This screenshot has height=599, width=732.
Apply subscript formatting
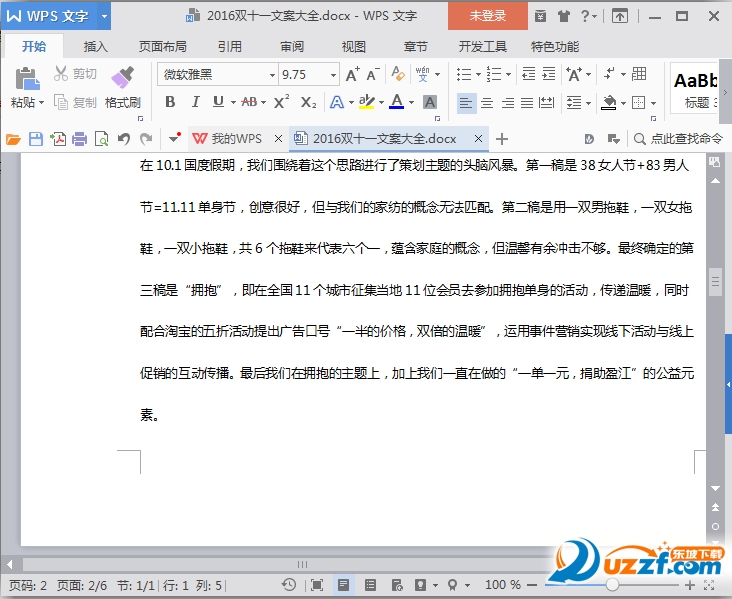308,102
